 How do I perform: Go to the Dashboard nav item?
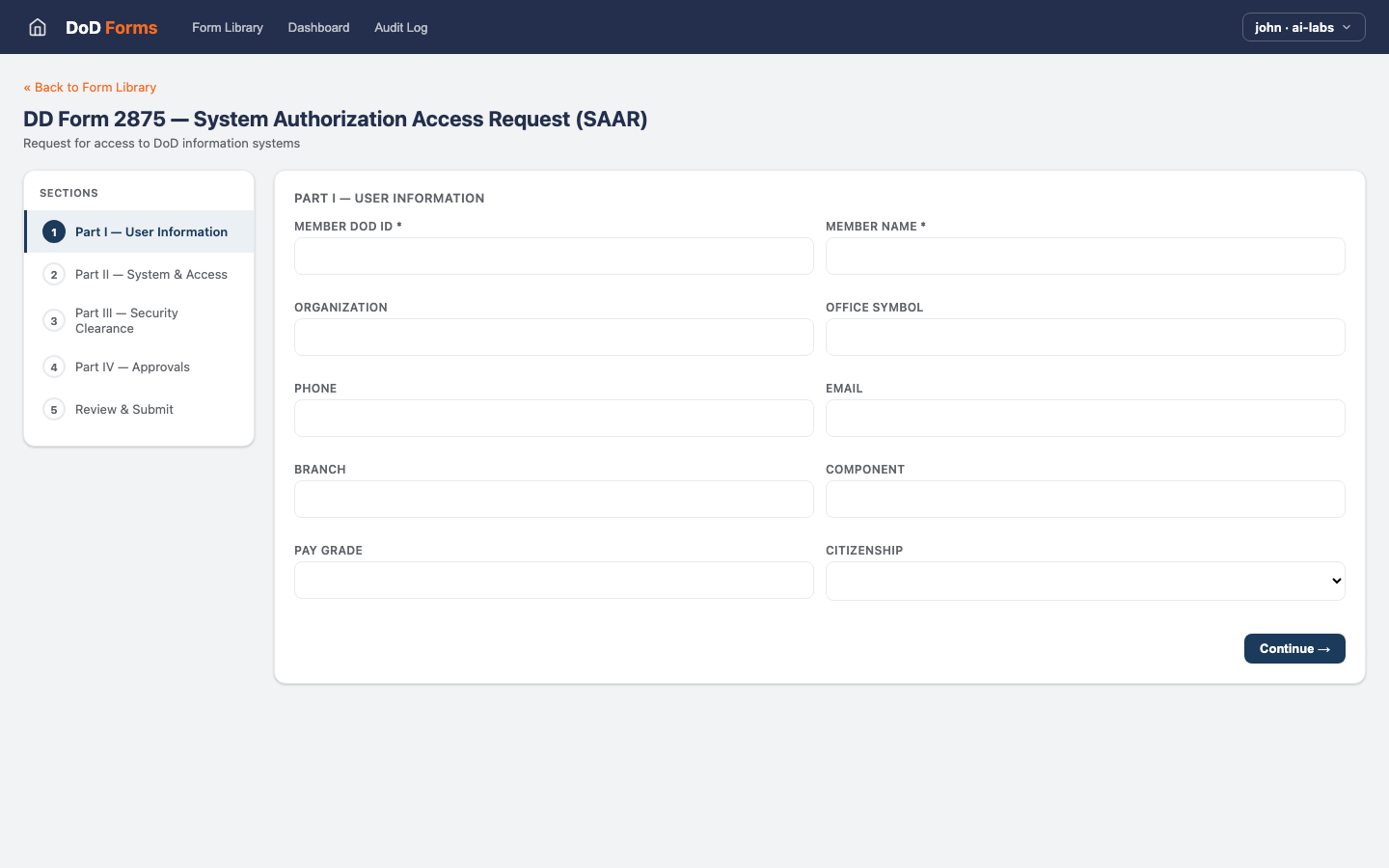click(x=318, y=27)
